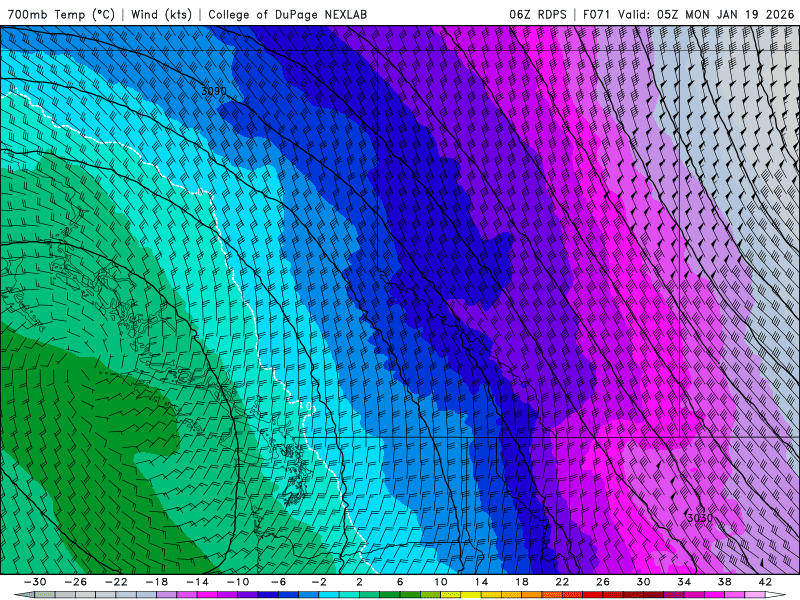Click the cyan swatch under -2

329,595
